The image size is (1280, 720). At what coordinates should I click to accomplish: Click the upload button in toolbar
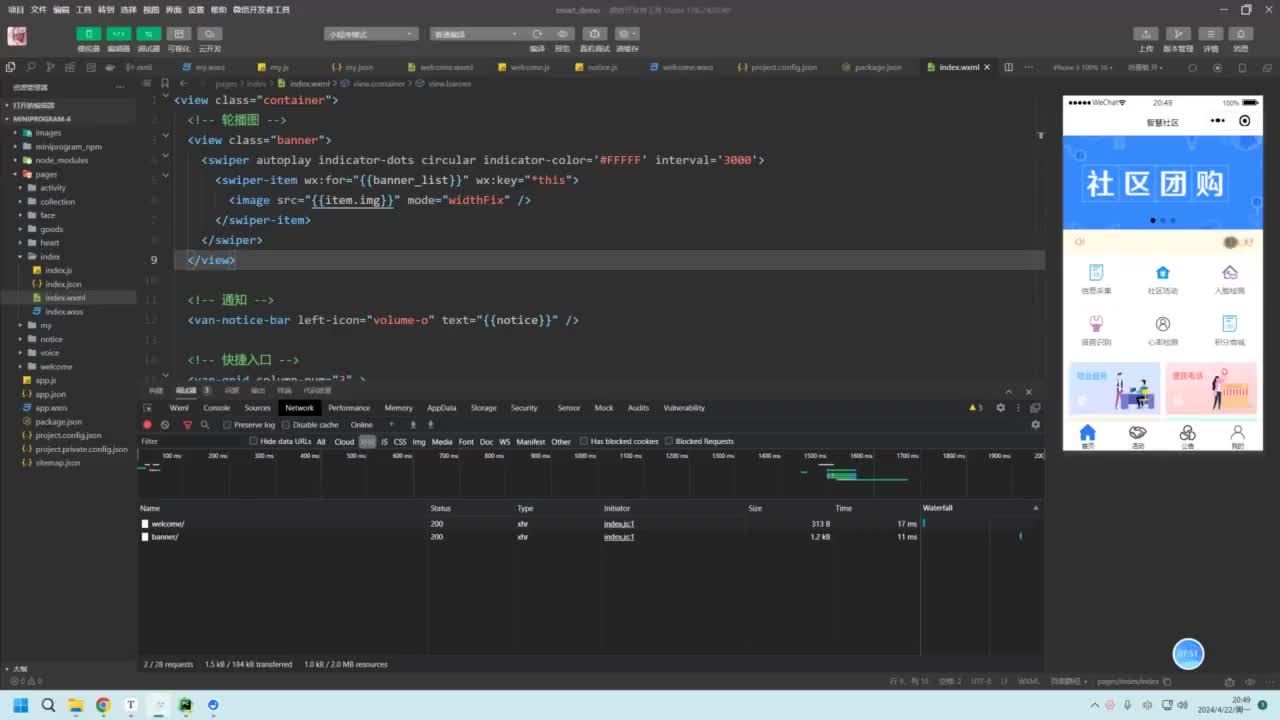1146,34
